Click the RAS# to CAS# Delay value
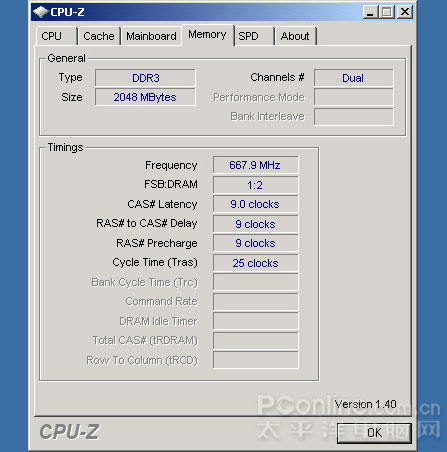The image size is (447, 452). pos(256,224)
